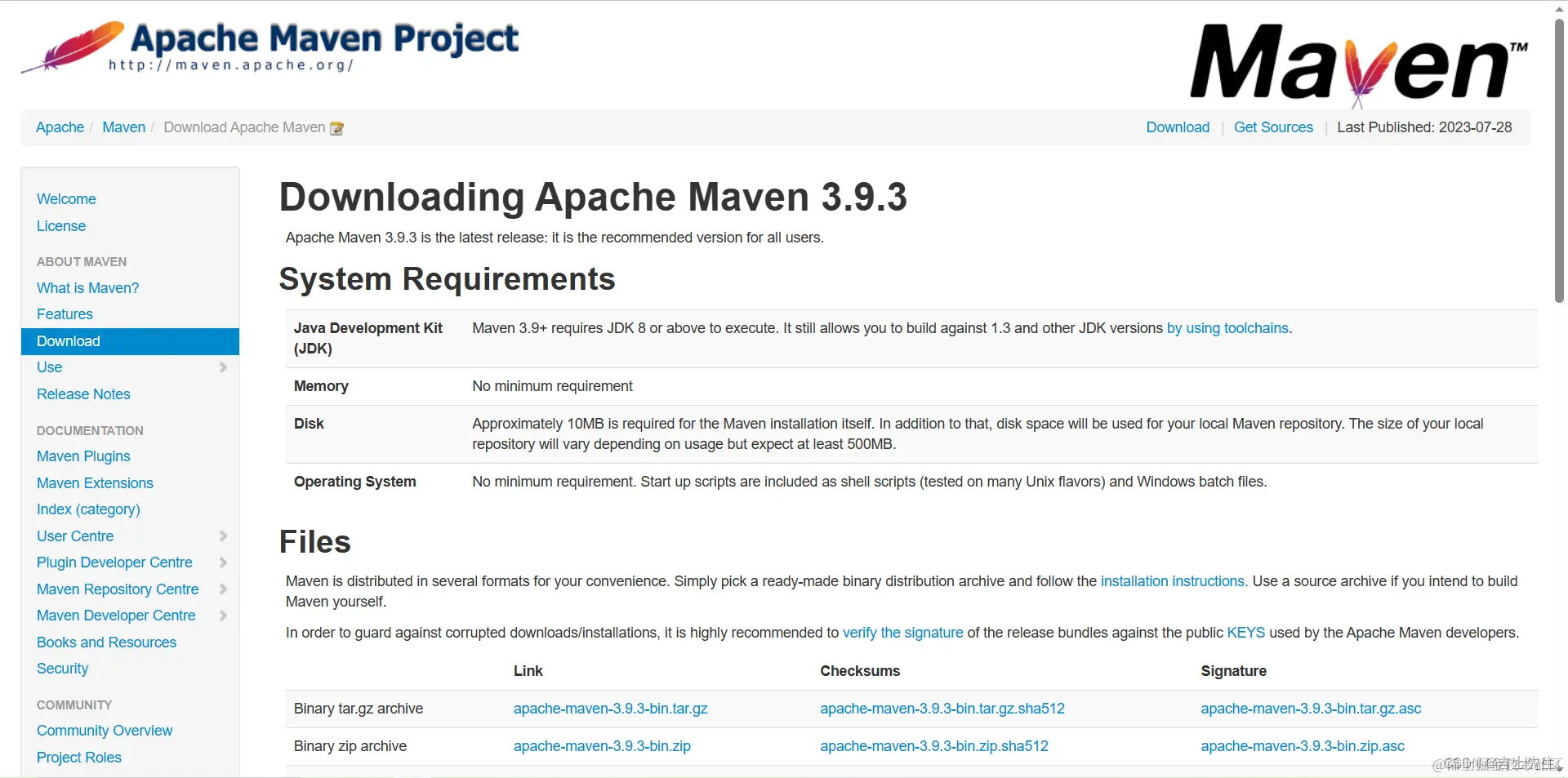Open Books and Resources page
The height and width of the screenshot is (778, 1568).
pyautogui.click(x=106, y=642)
